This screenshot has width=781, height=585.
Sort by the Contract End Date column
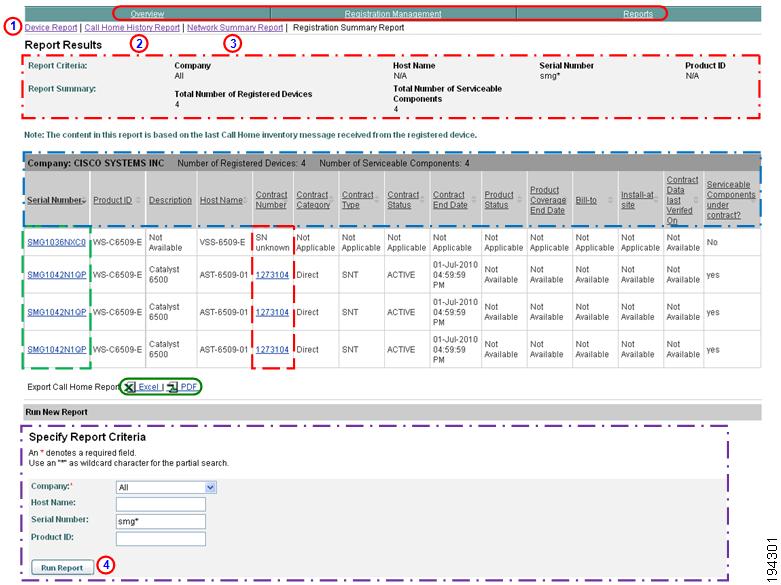449,200
